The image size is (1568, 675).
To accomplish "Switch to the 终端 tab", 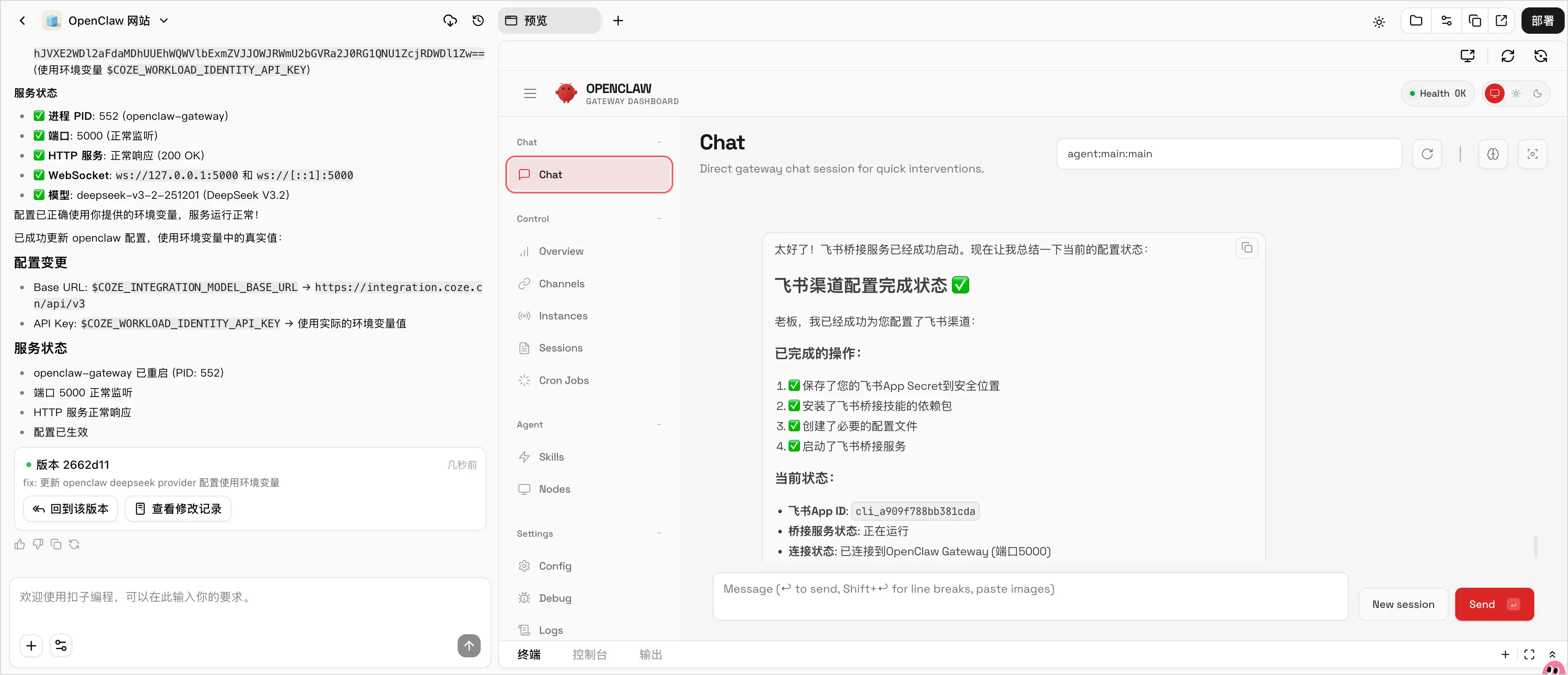I will pos(529,654).
